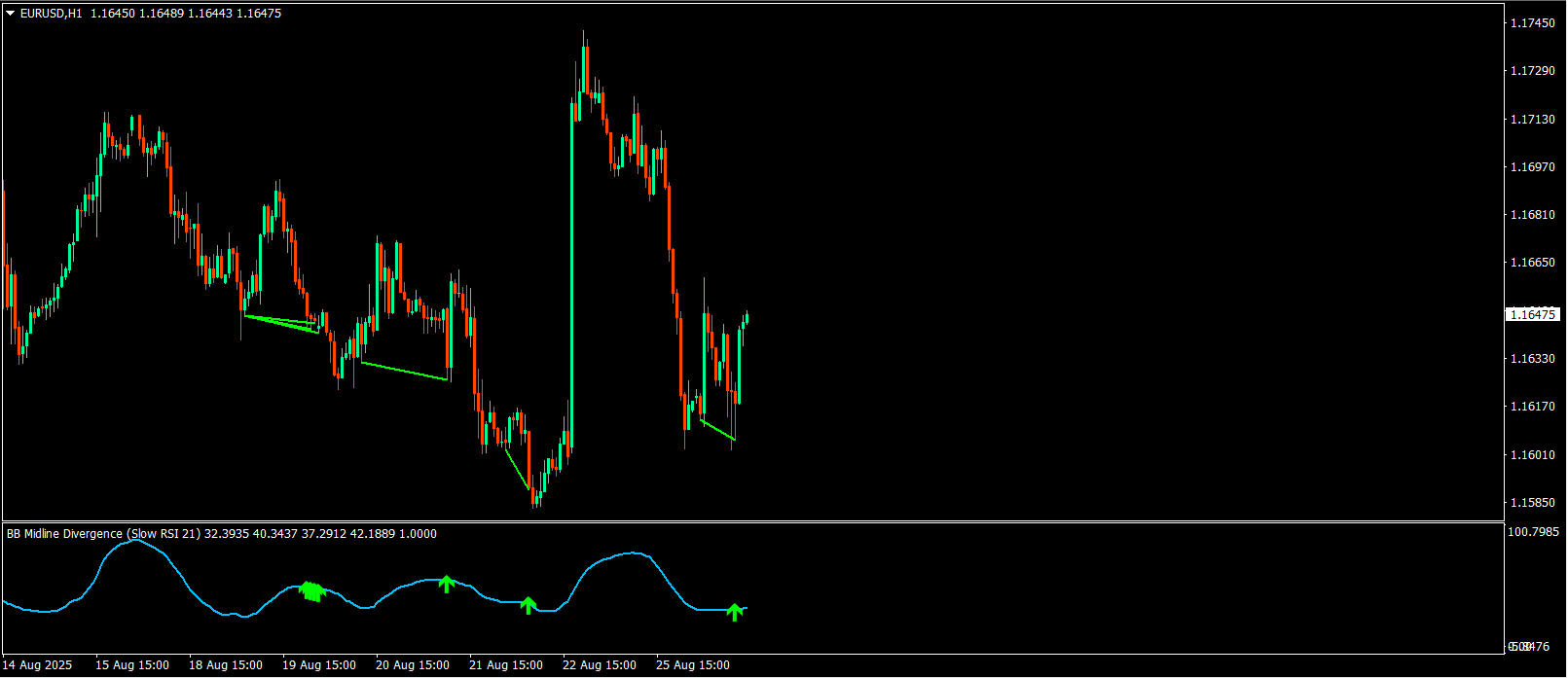Click the 1.16170 price axis label
1568x678 pixels.
[x=1532, y=407]
